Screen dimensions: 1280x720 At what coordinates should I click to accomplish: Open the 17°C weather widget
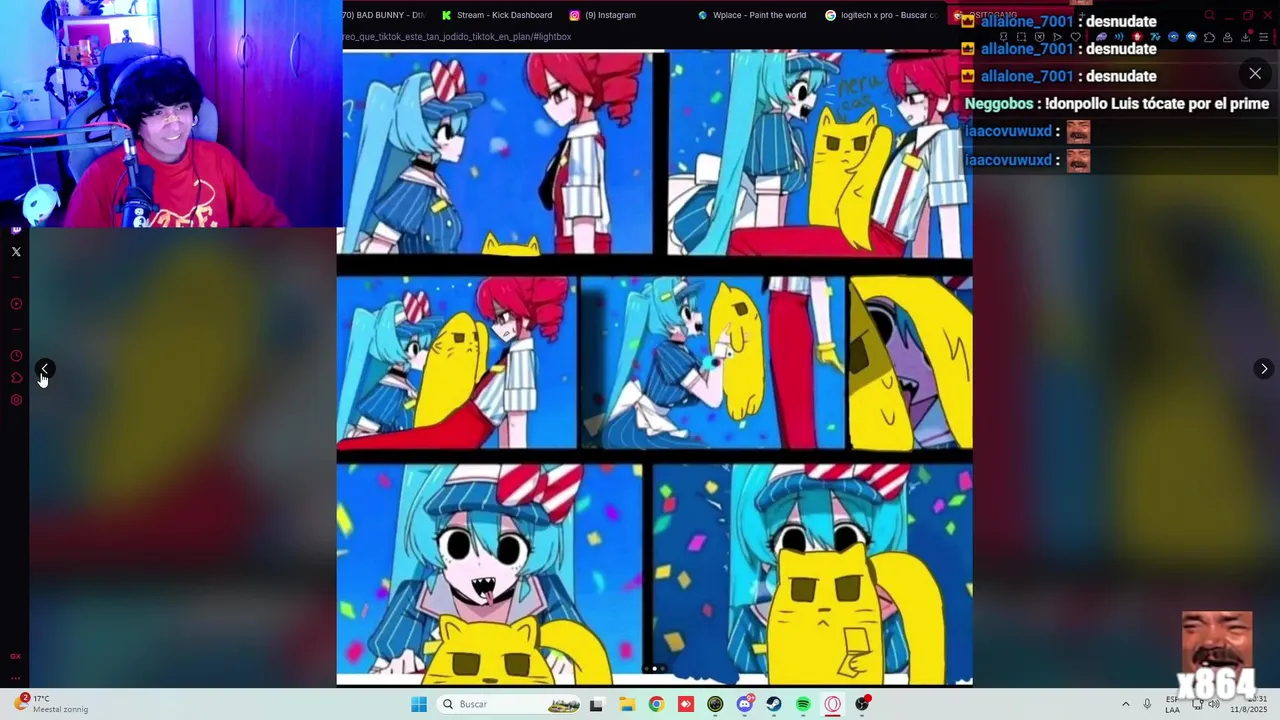click(x=52, y=704)
